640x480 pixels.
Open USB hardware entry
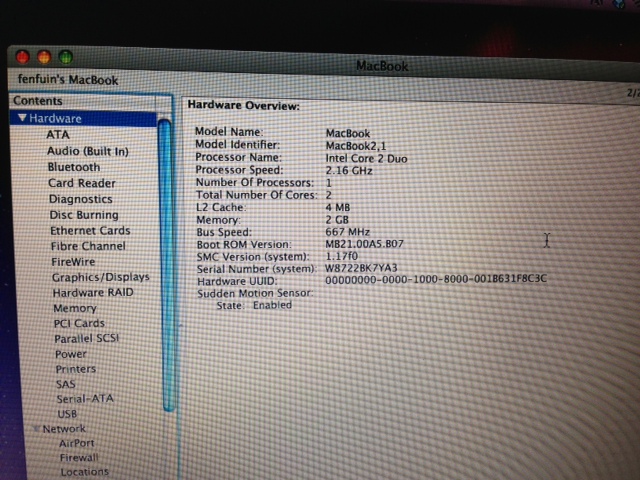click(x=67, y=414)
